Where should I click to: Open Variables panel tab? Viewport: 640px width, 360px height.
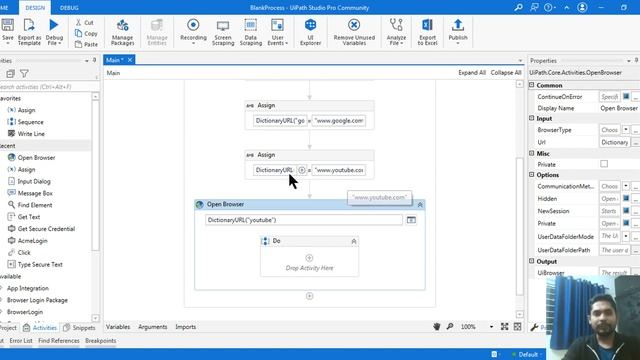[x=118, y=327]
